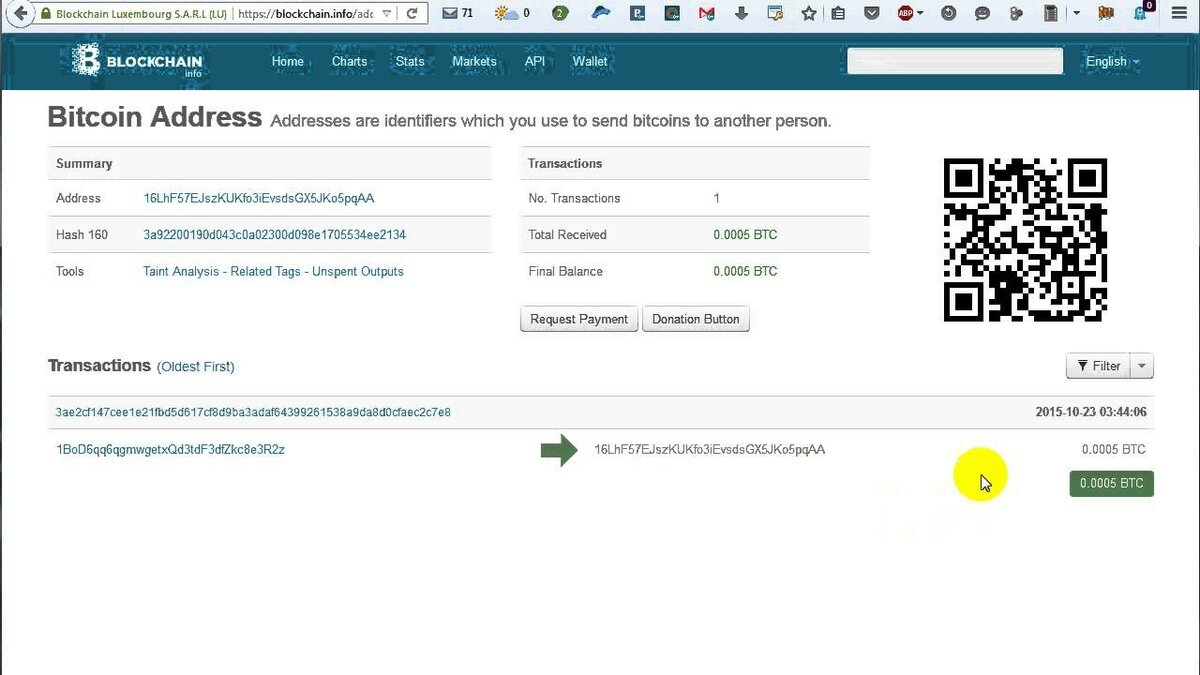Image resolution: width=1200 pixels, height=675 pixels.
Task: Click the site search input field
Action: (955, 62)
